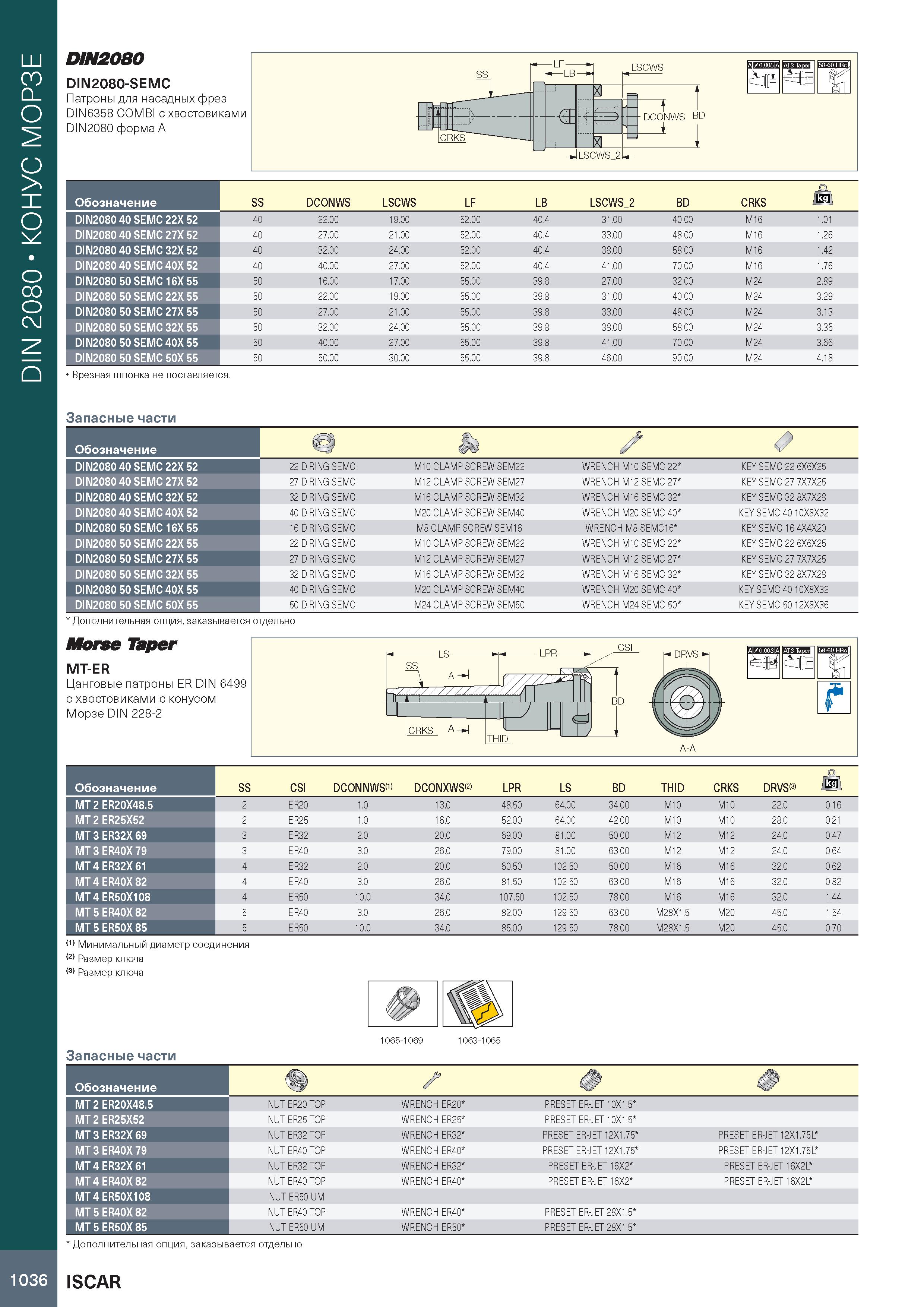Open the collet thumbnail labeled 1065-1069
Viewport: 924px width, 1307px height.
pyautogui.click(x=402, y=1004)
